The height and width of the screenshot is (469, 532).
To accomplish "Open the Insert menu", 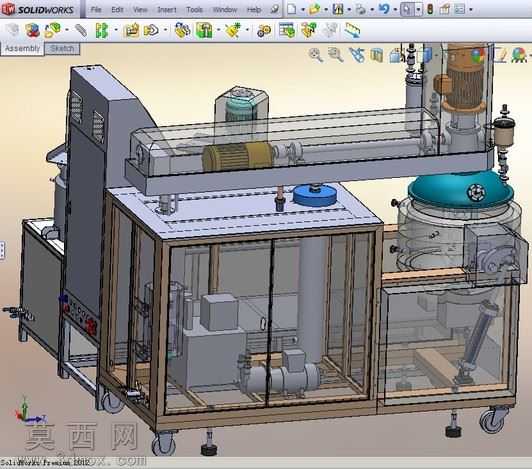I will [x=167, y=10].
